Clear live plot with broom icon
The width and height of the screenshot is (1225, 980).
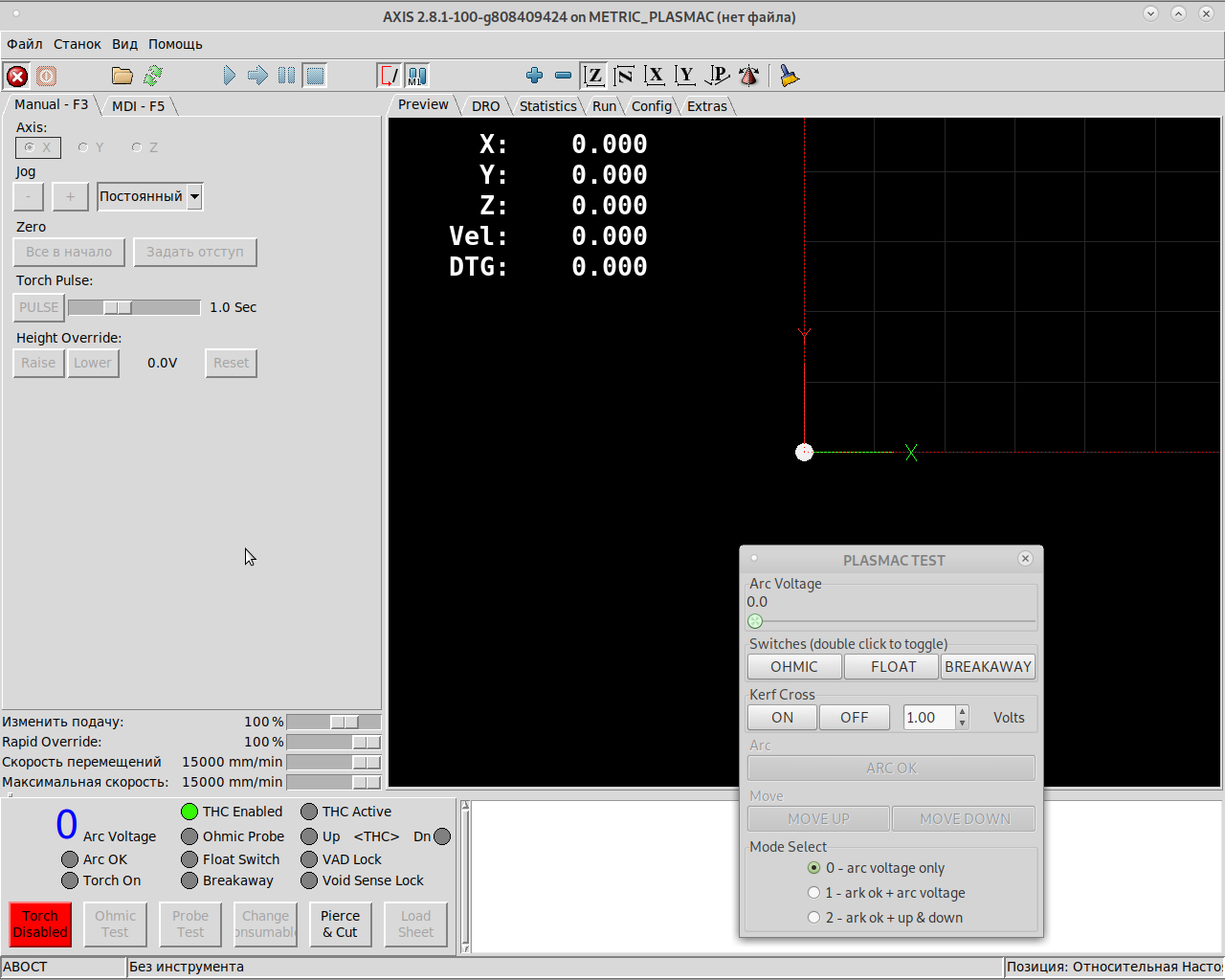[789, 76]
